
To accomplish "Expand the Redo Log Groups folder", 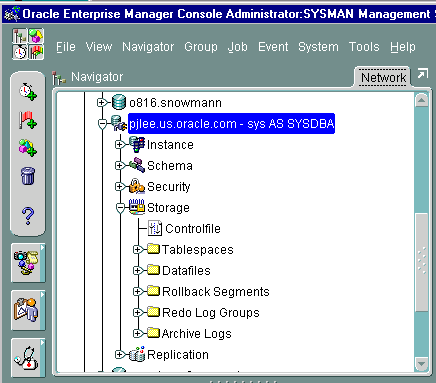I will tap(137, 313).
